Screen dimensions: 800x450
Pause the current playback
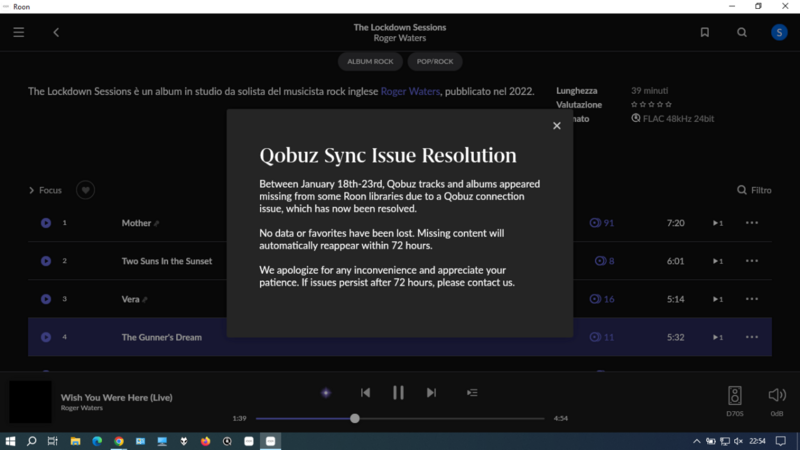click(398, 393)
